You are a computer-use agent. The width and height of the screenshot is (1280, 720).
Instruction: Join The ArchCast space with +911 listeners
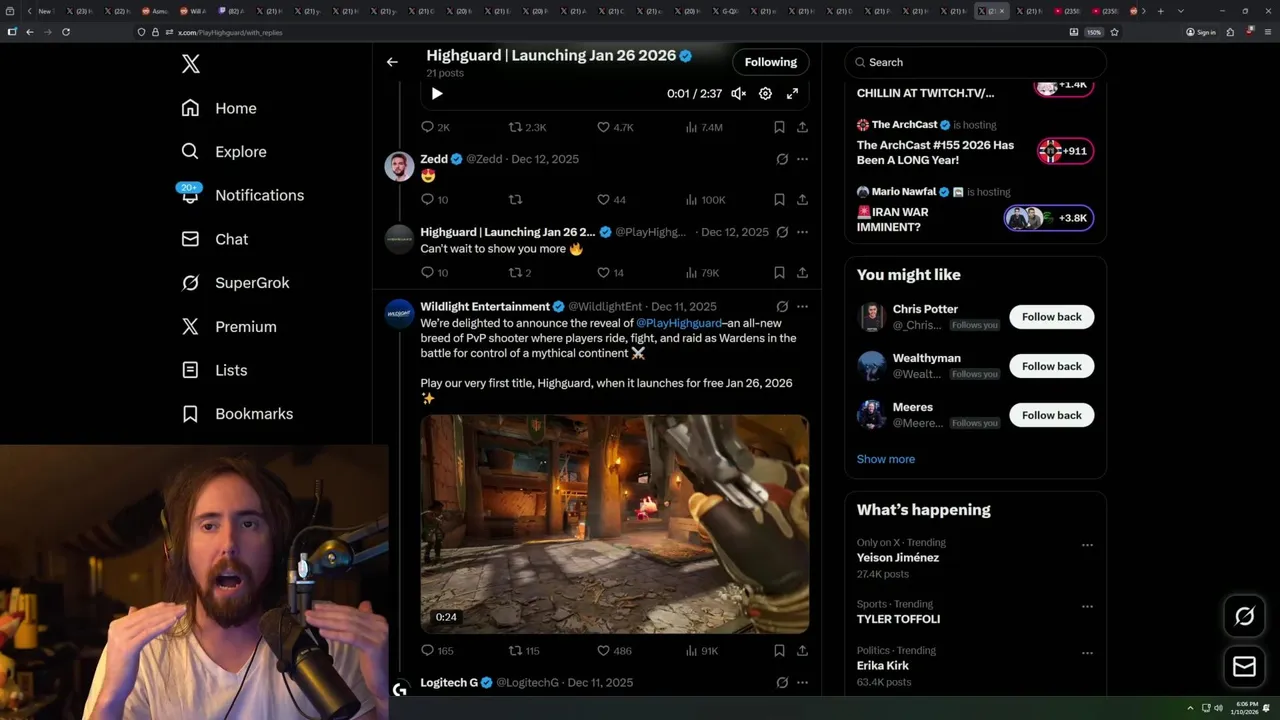coord(1065,151)
